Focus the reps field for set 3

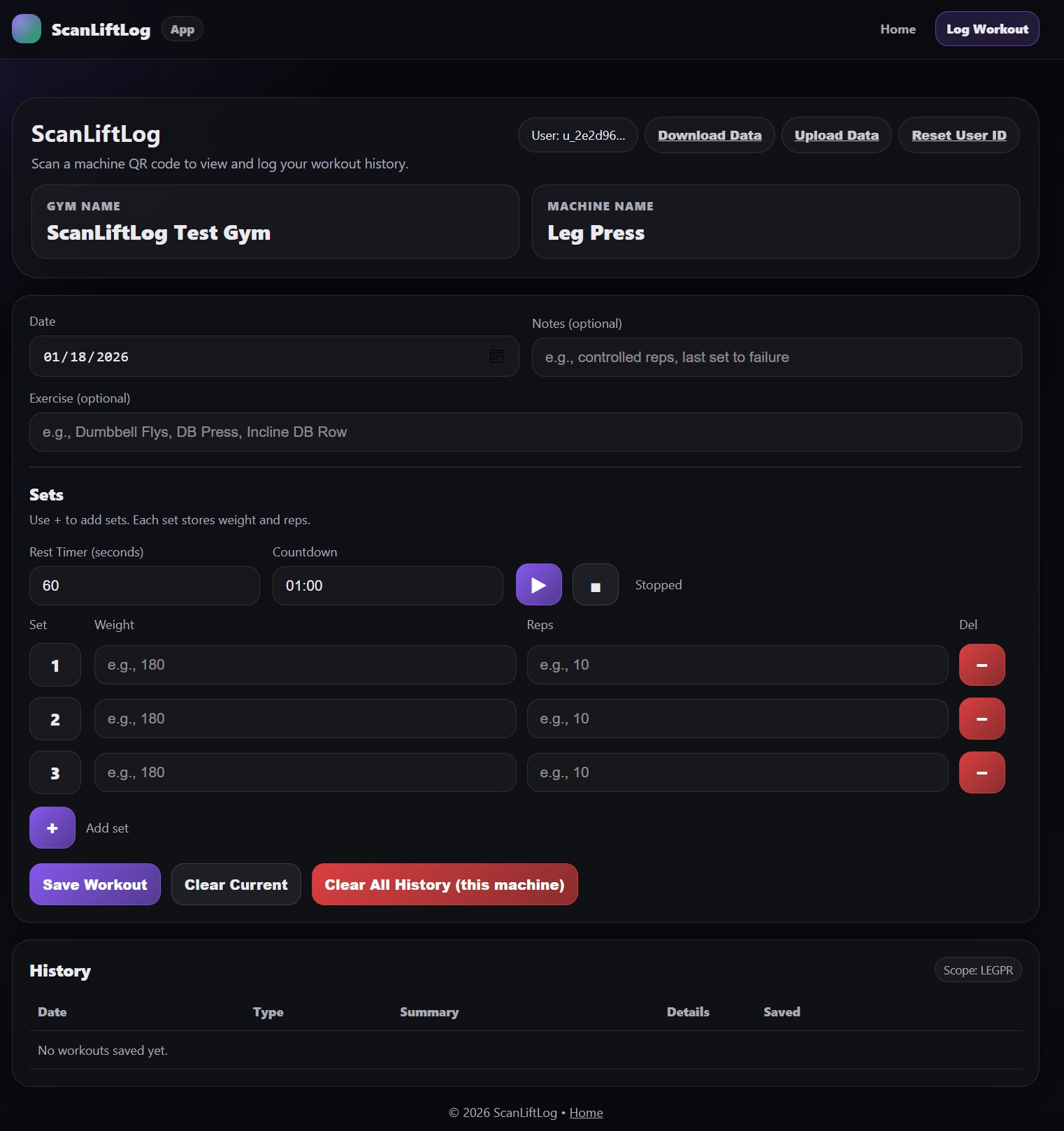point(738,772)
